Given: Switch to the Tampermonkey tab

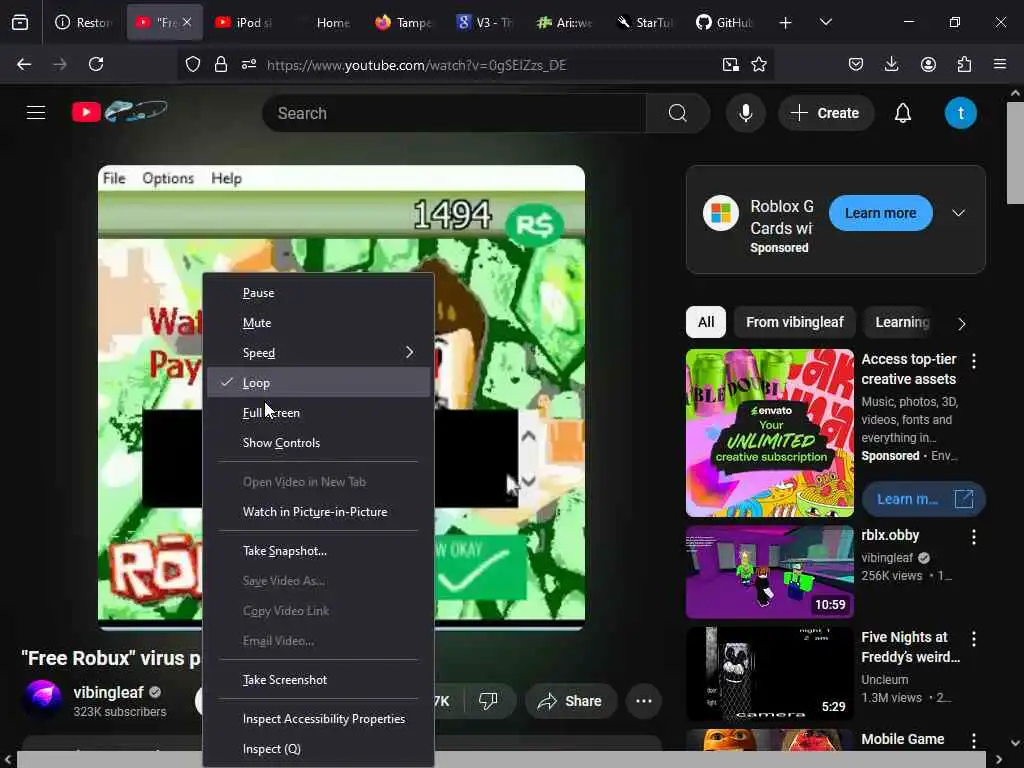Looking at the screenshot, I should (404, 22).
